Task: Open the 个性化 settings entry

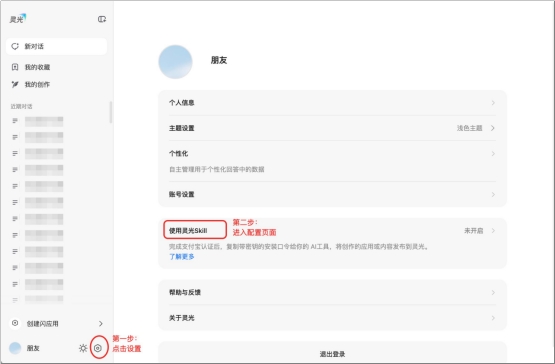Action: (x=332, y=161)
